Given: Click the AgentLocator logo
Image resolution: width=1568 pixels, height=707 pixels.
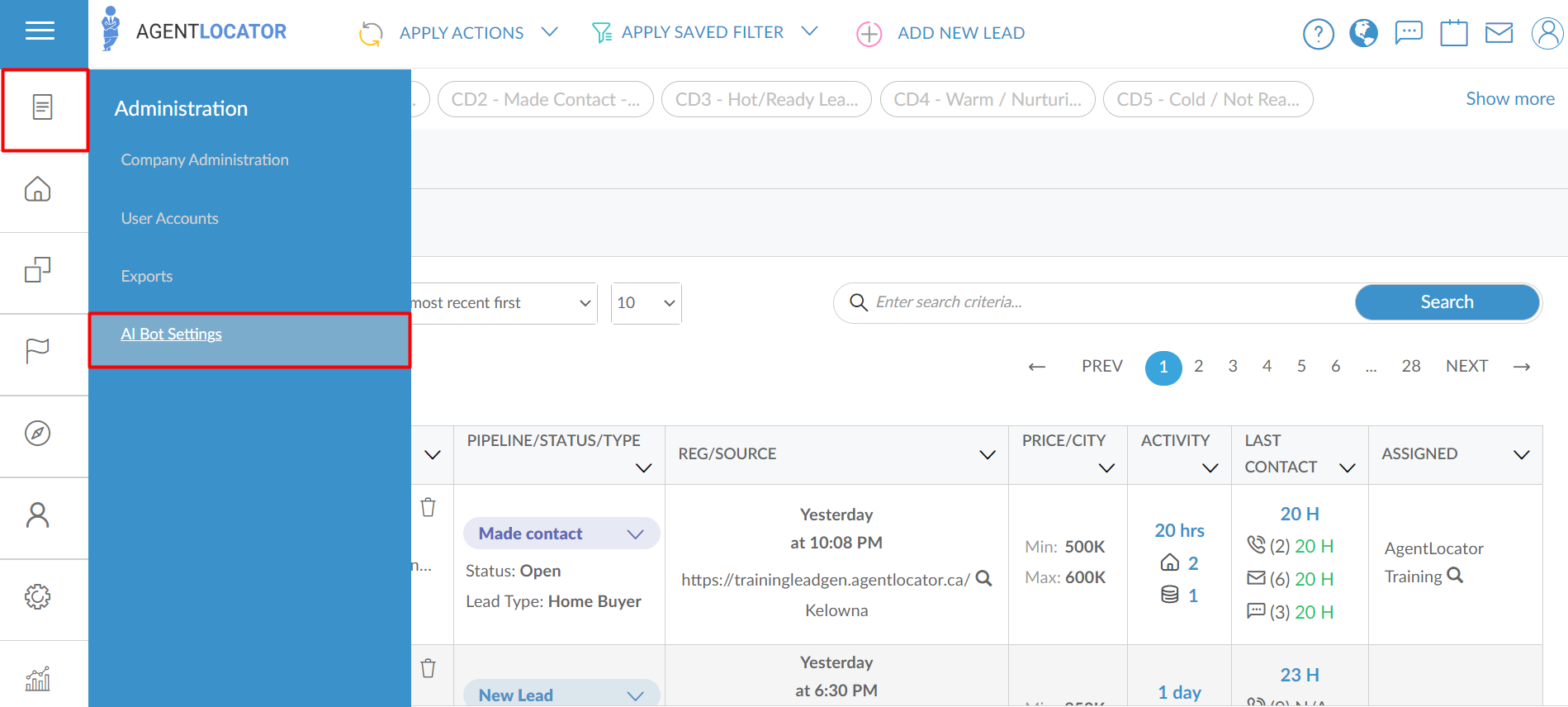Looking at the screenshot, I should [x=194, y=31].
